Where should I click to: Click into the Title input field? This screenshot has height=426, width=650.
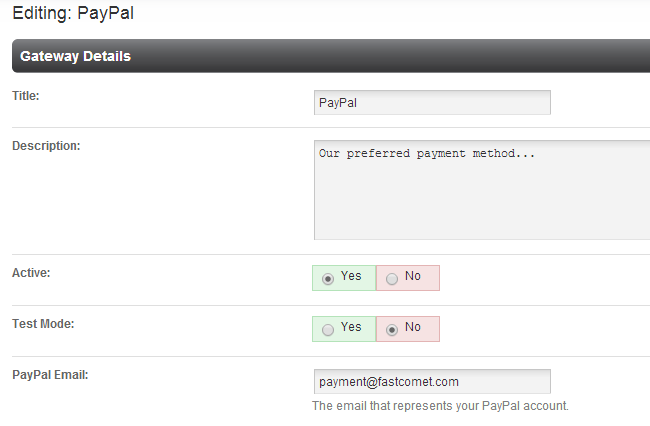[x=431, y=103]
